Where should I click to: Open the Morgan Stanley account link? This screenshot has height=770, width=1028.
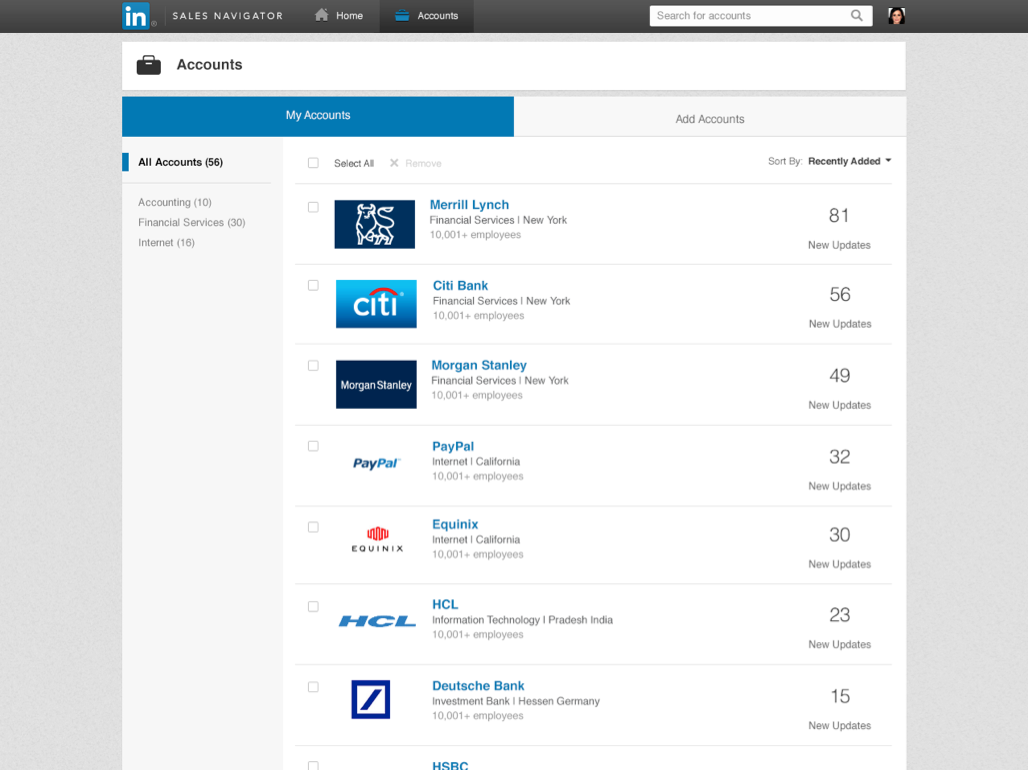(x=479, y=365)
